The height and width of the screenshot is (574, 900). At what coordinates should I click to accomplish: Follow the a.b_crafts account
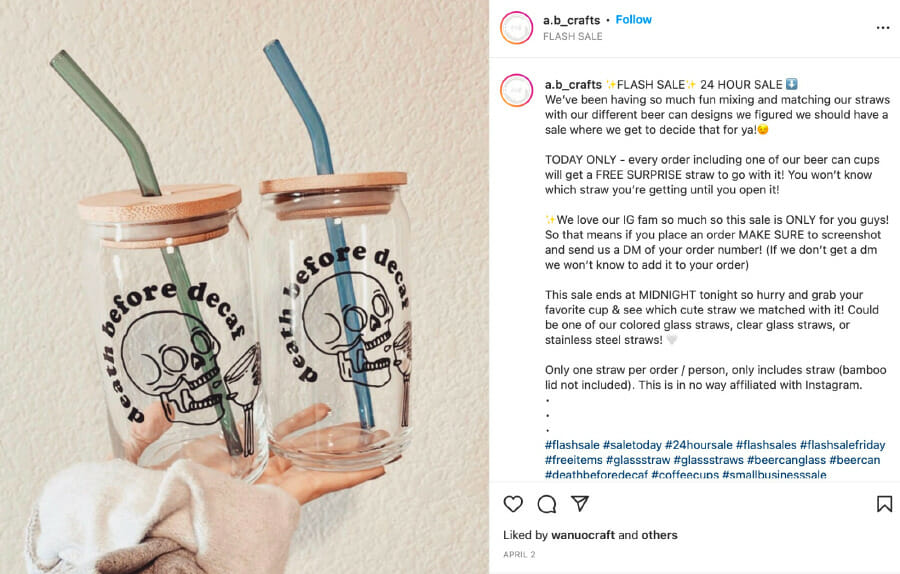coord(633,20)
